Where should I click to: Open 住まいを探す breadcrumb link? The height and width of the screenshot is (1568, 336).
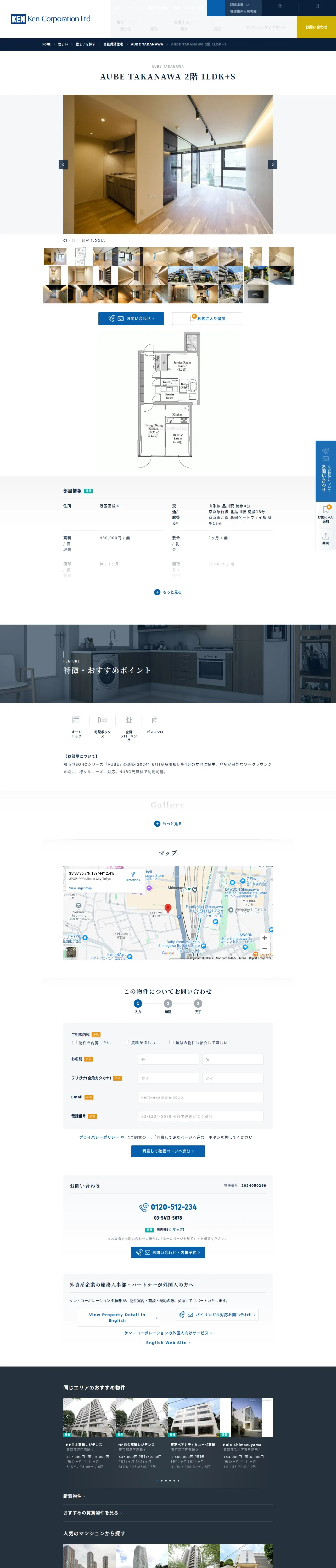pyautogui.click(x=85, y=44)
